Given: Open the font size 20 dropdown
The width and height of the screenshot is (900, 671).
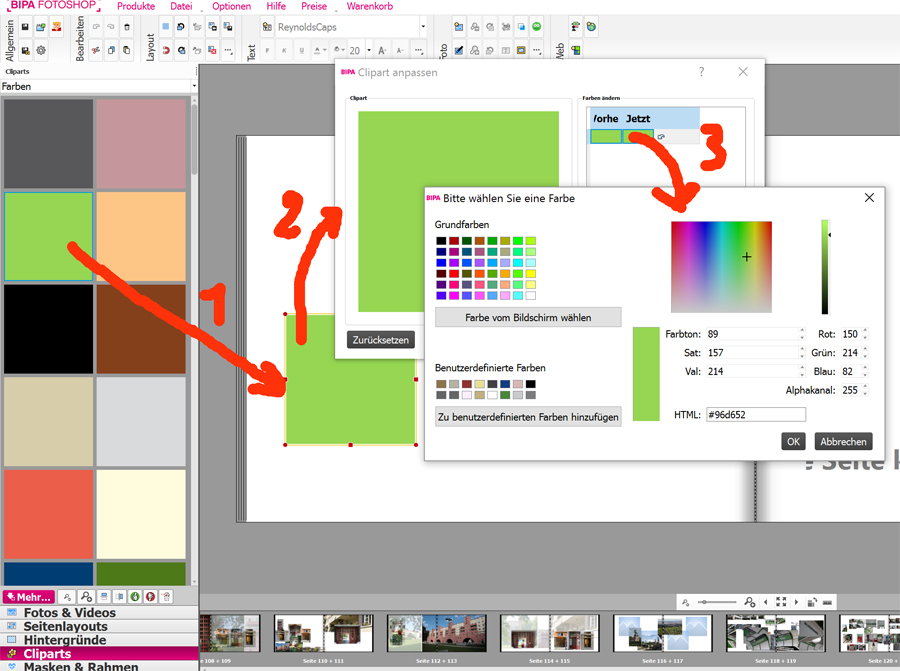Looking at the screenshot, I should tap(369, 50).
